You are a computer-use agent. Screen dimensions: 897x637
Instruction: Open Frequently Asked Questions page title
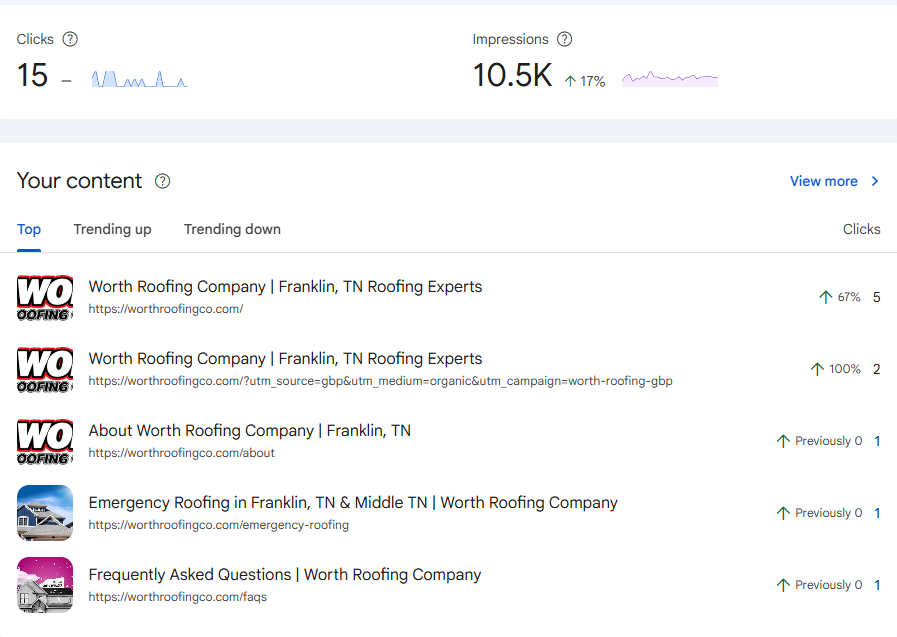285,575
